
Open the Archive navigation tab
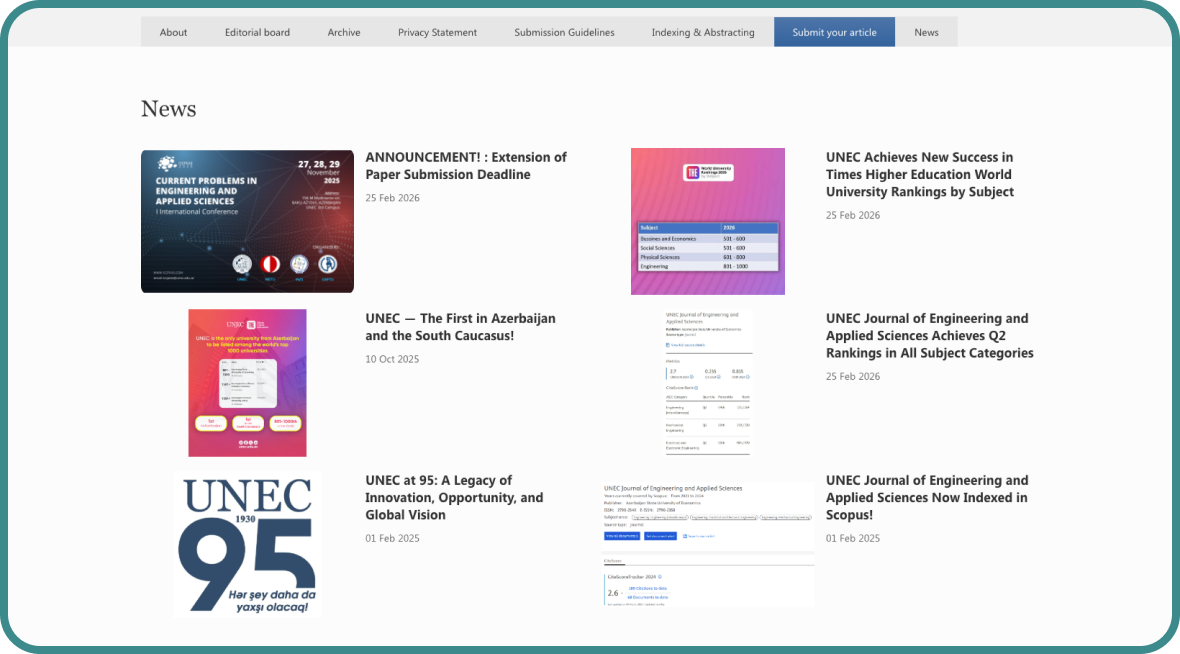click(343, 32)
